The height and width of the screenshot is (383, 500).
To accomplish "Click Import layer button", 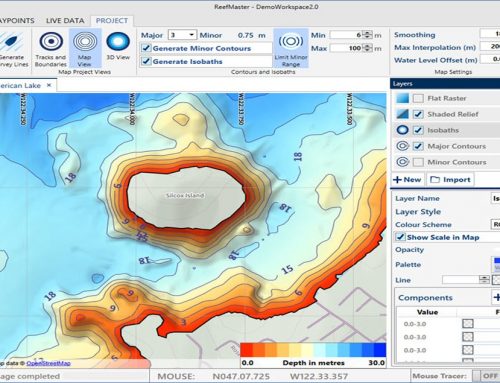I will [450, 180].
